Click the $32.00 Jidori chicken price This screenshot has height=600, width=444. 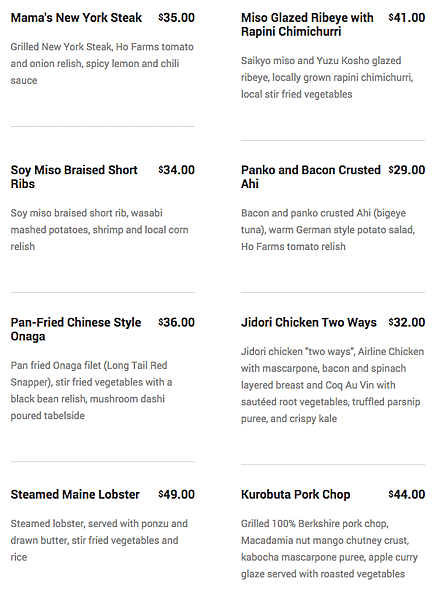[406, 322]
